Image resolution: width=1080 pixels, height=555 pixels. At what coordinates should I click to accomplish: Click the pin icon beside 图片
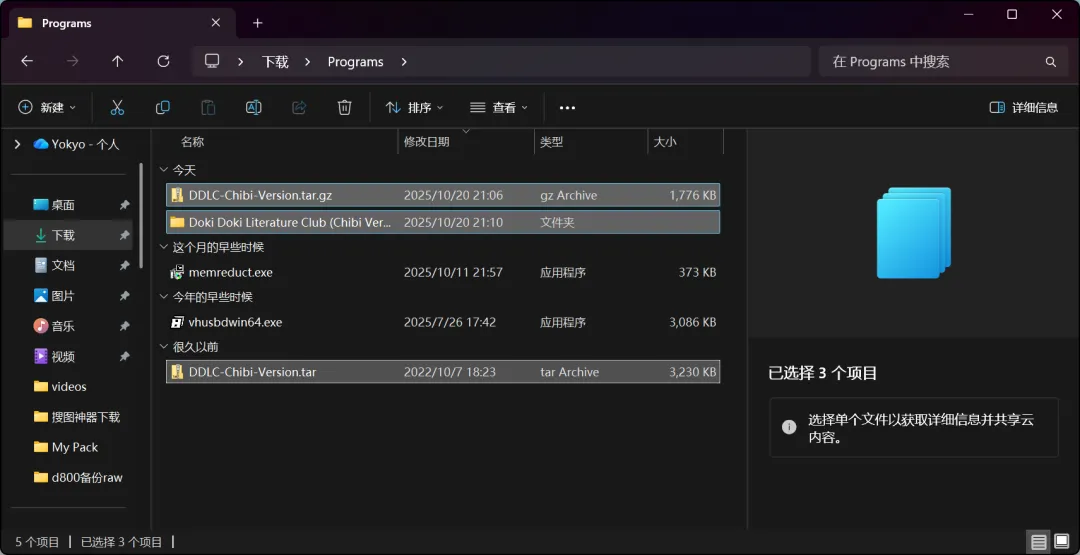[x=124, y=295]
